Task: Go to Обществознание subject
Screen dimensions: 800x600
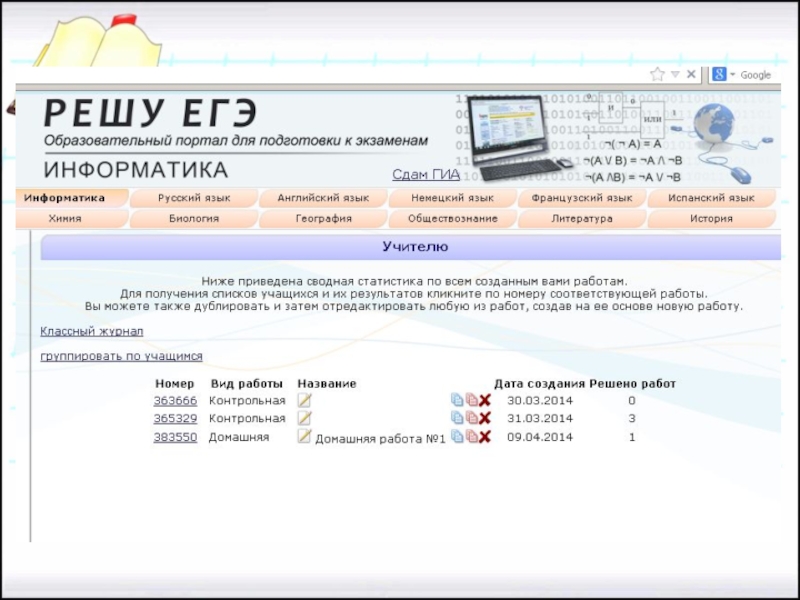Action: (453, 218)
